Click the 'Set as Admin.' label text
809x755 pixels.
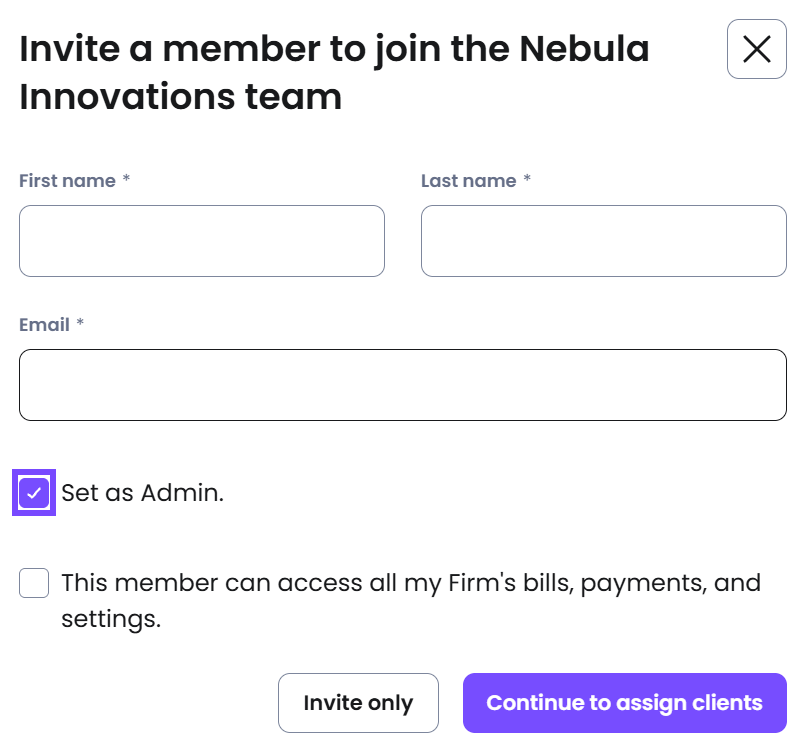point(142,493)
